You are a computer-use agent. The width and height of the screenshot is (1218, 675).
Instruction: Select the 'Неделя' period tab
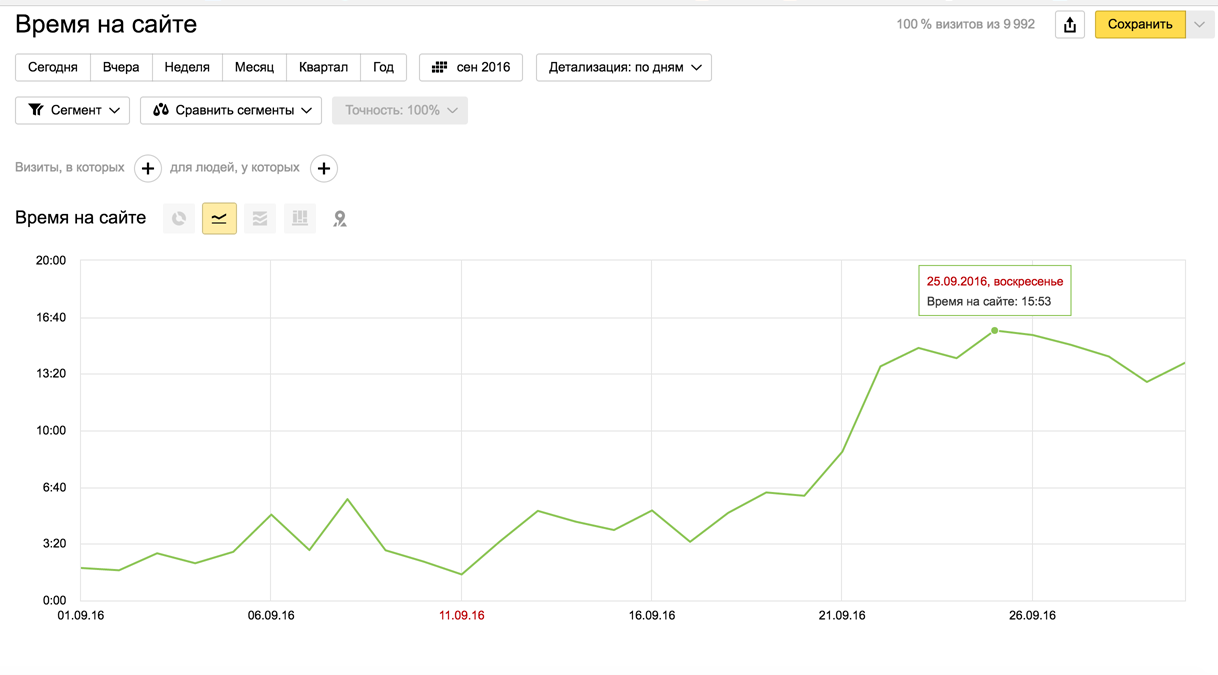click(x=187, y=67)
